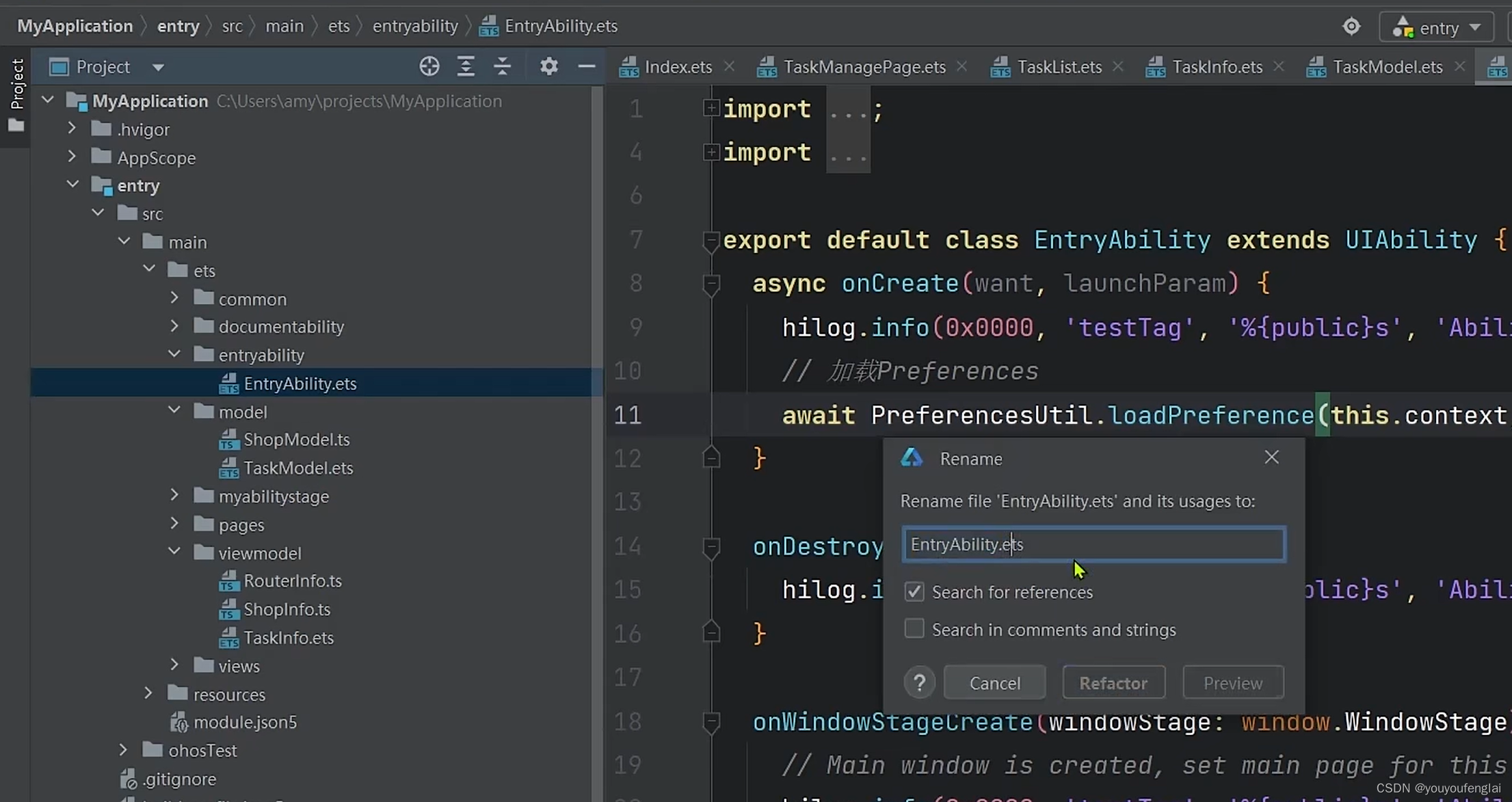Click Expand All icon in Project panel

(x=466, y=66)
